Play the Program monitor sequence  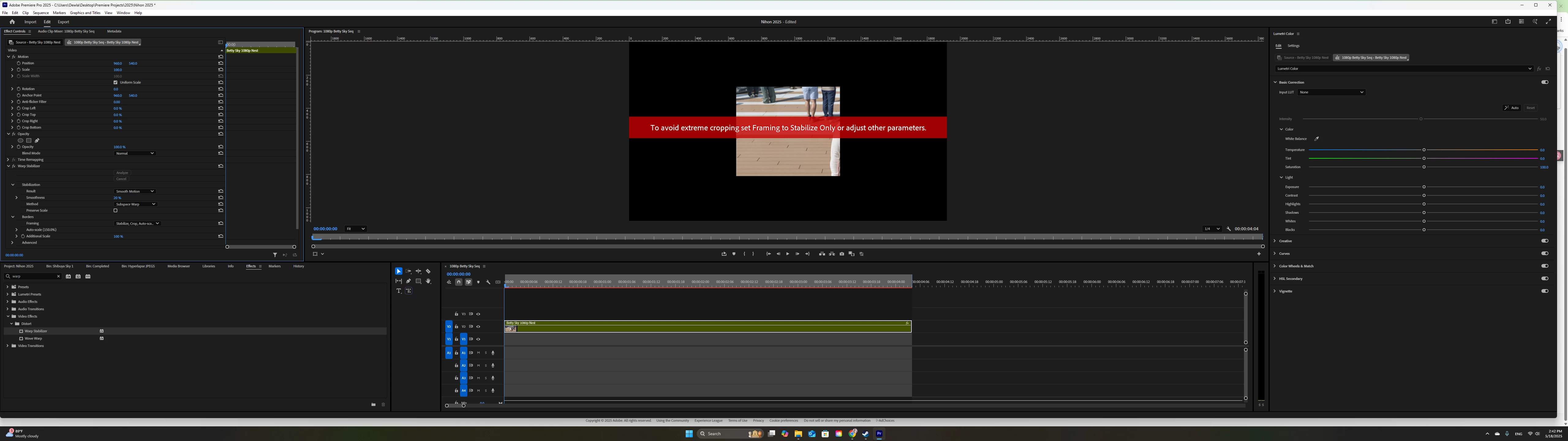click(x=788, y=254)
